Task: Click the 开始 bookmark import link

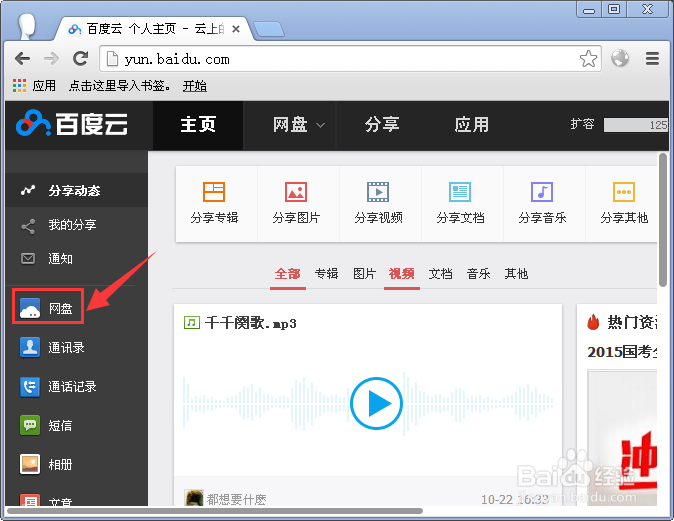Action: coord(194,86)
